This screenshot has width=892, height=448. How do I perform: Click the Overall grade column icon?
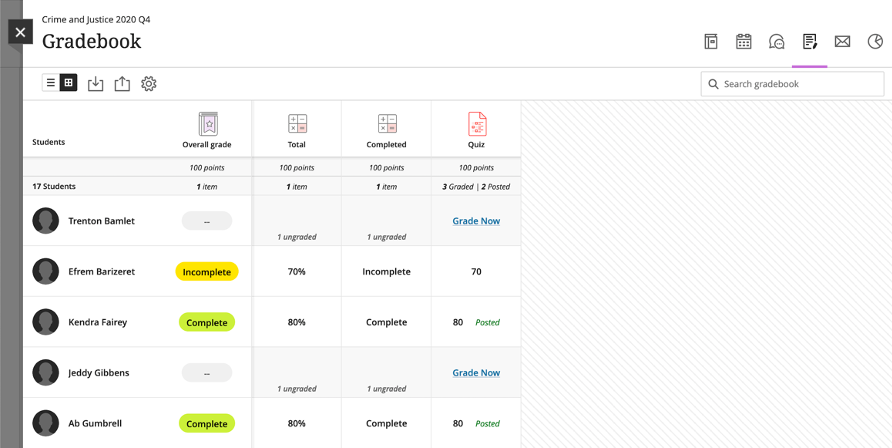(209, 123)
